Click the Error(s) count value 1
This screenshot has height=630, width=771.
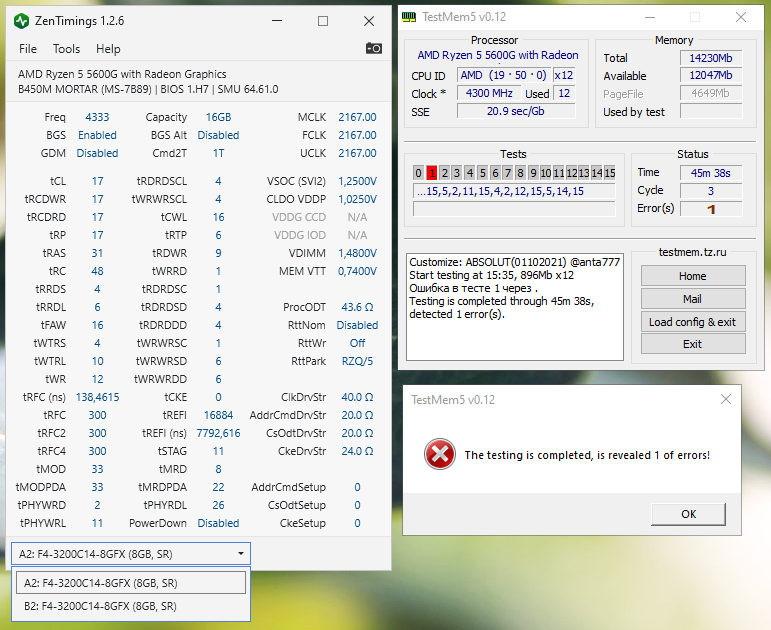(x=711, y=209)
